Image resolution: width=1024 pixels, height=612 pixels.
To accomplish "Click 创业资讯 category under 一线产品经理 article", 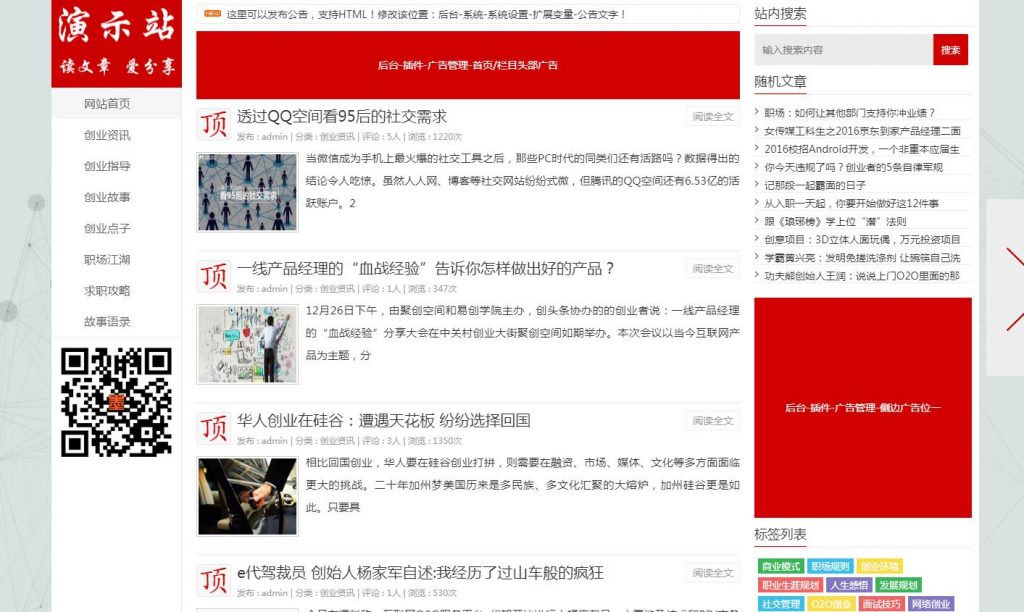I will [x=337, y=289].
